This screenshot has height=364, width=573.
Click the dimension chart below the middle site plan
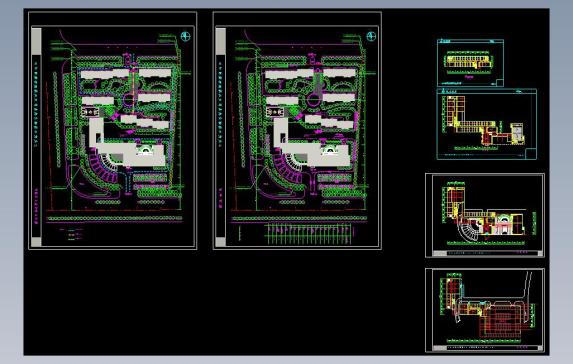pyautogui.click(x=309, y=234)
